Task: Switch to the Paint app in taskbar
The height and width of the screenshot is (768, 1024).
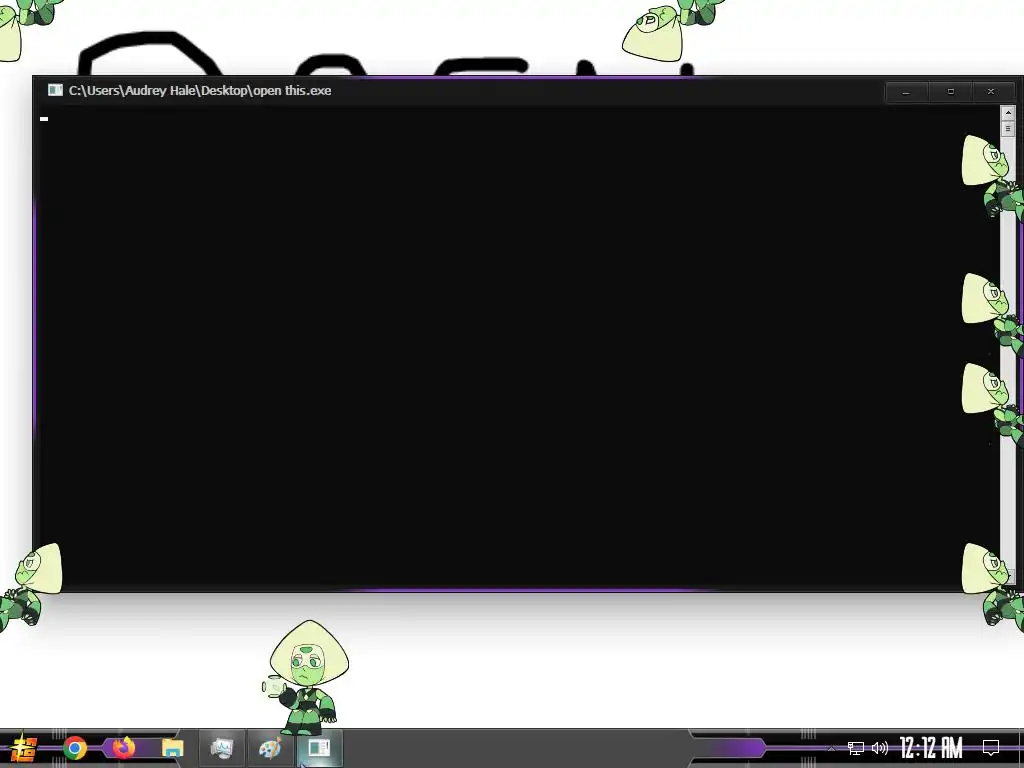Action: (270, 748)
